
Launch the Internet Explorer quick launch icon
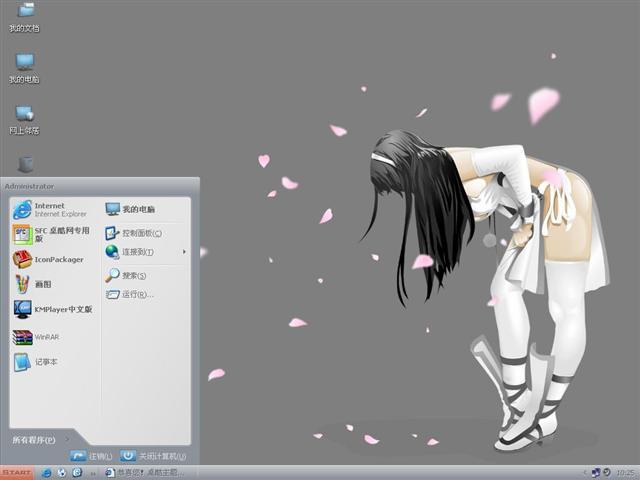click(x=47, y=473)
